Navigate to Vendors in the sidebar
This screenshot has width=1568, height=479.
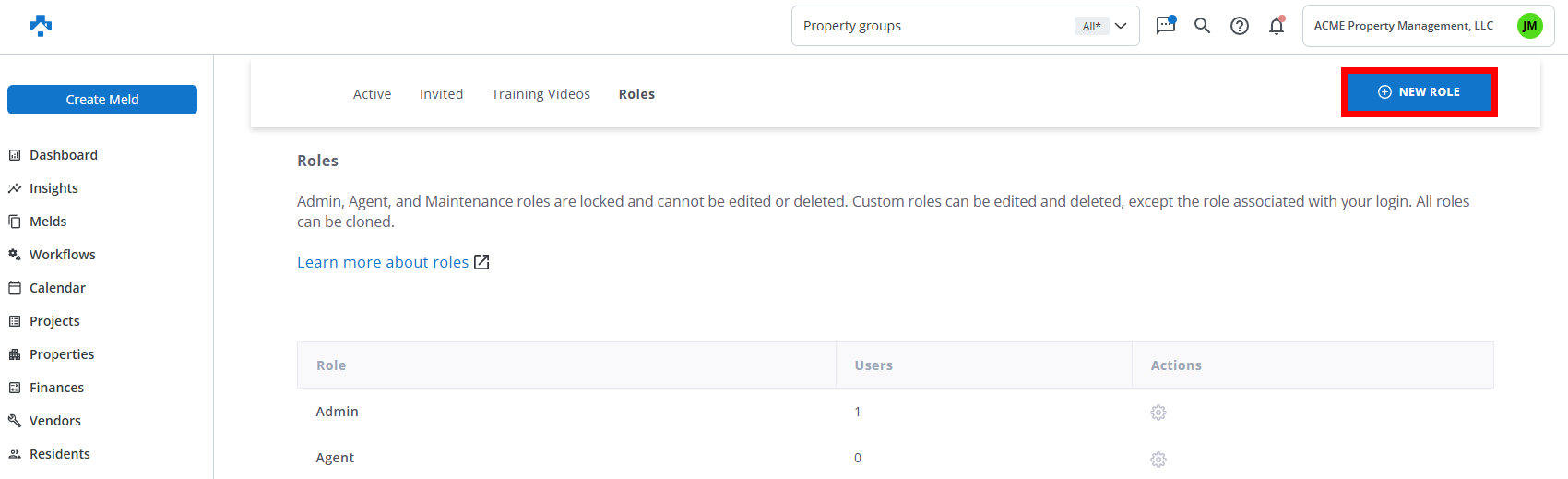[54, 421]
